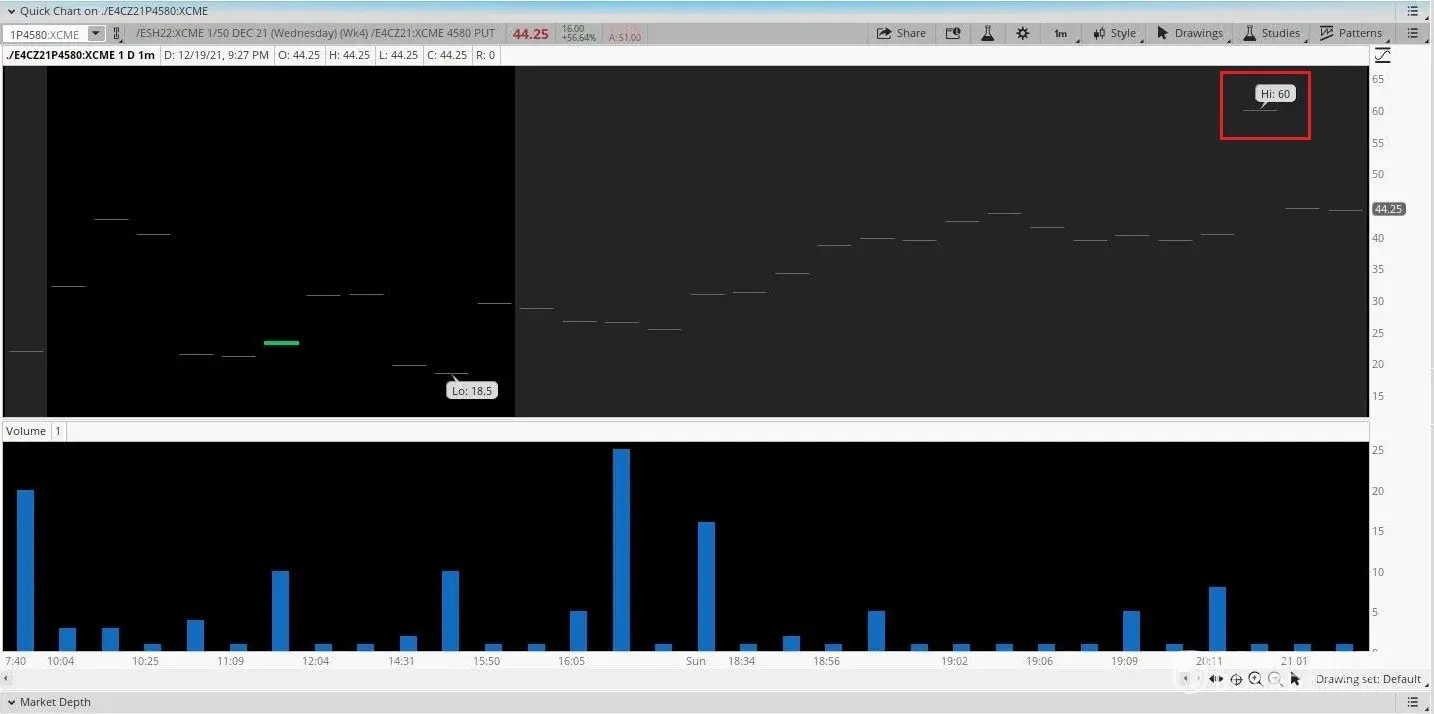
Task: Click the 18:34 time axis label
Action: coord(742,661)
